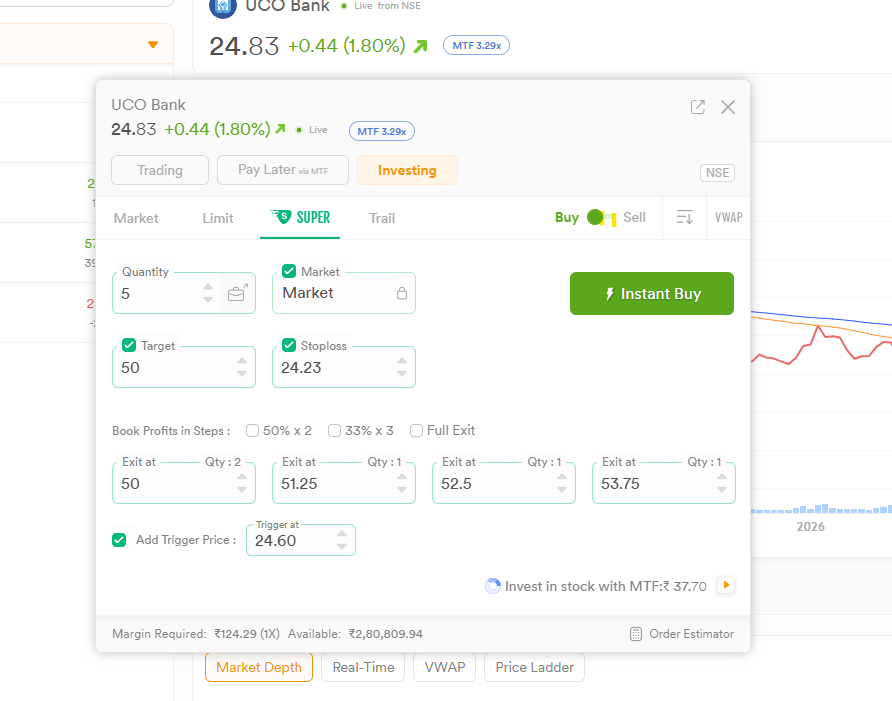Switch to Trail order tab

pos(382,218)
